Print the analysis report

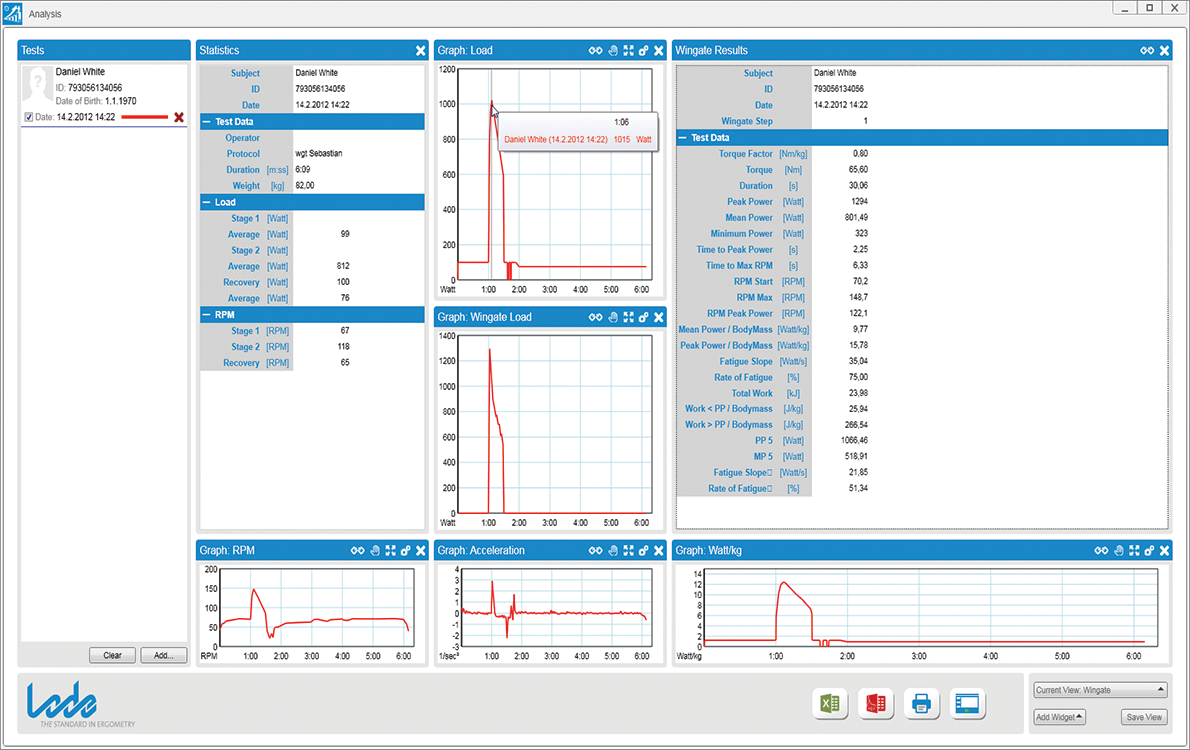point(921,704)
